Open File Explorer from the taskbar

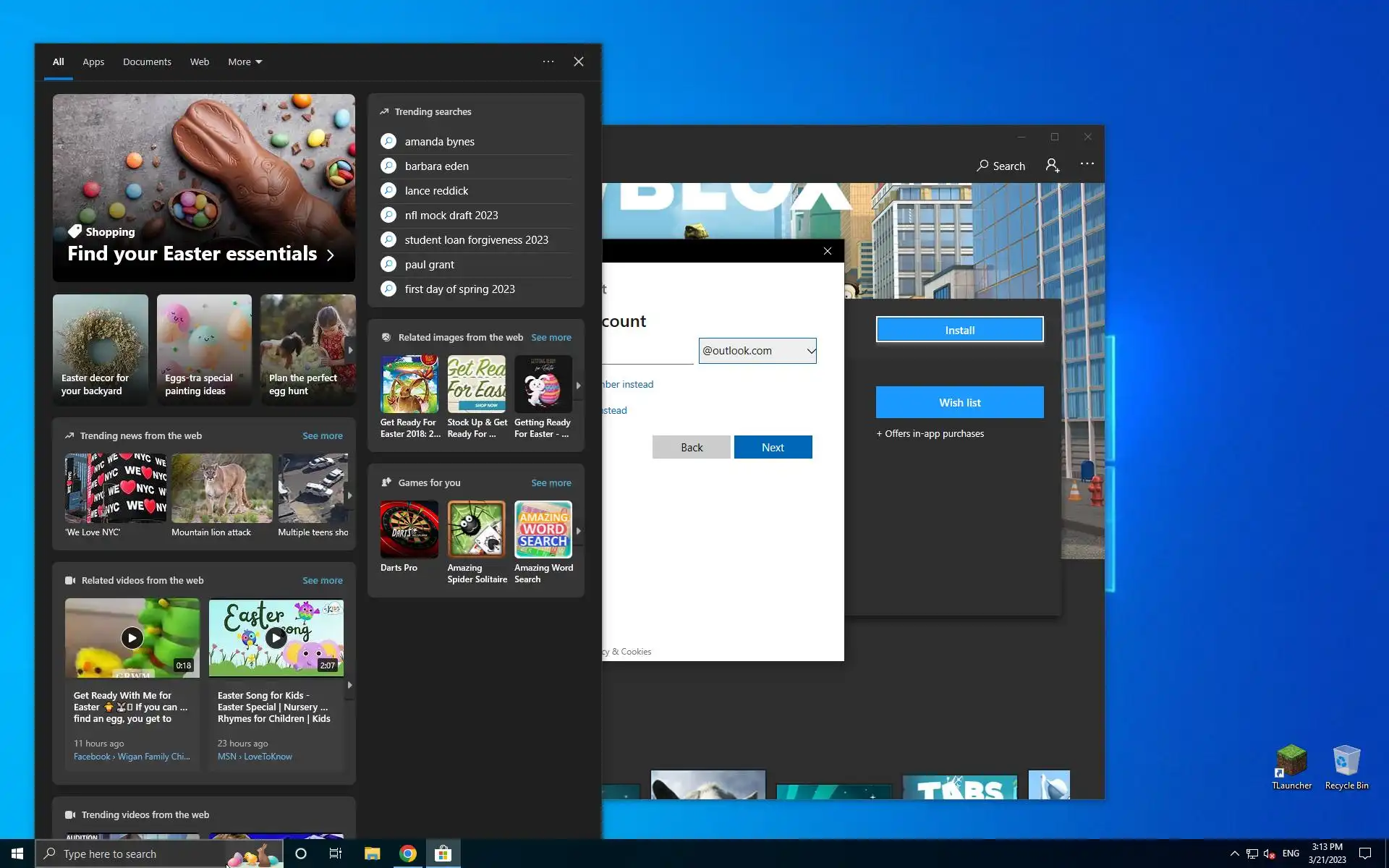click(372, 854)
